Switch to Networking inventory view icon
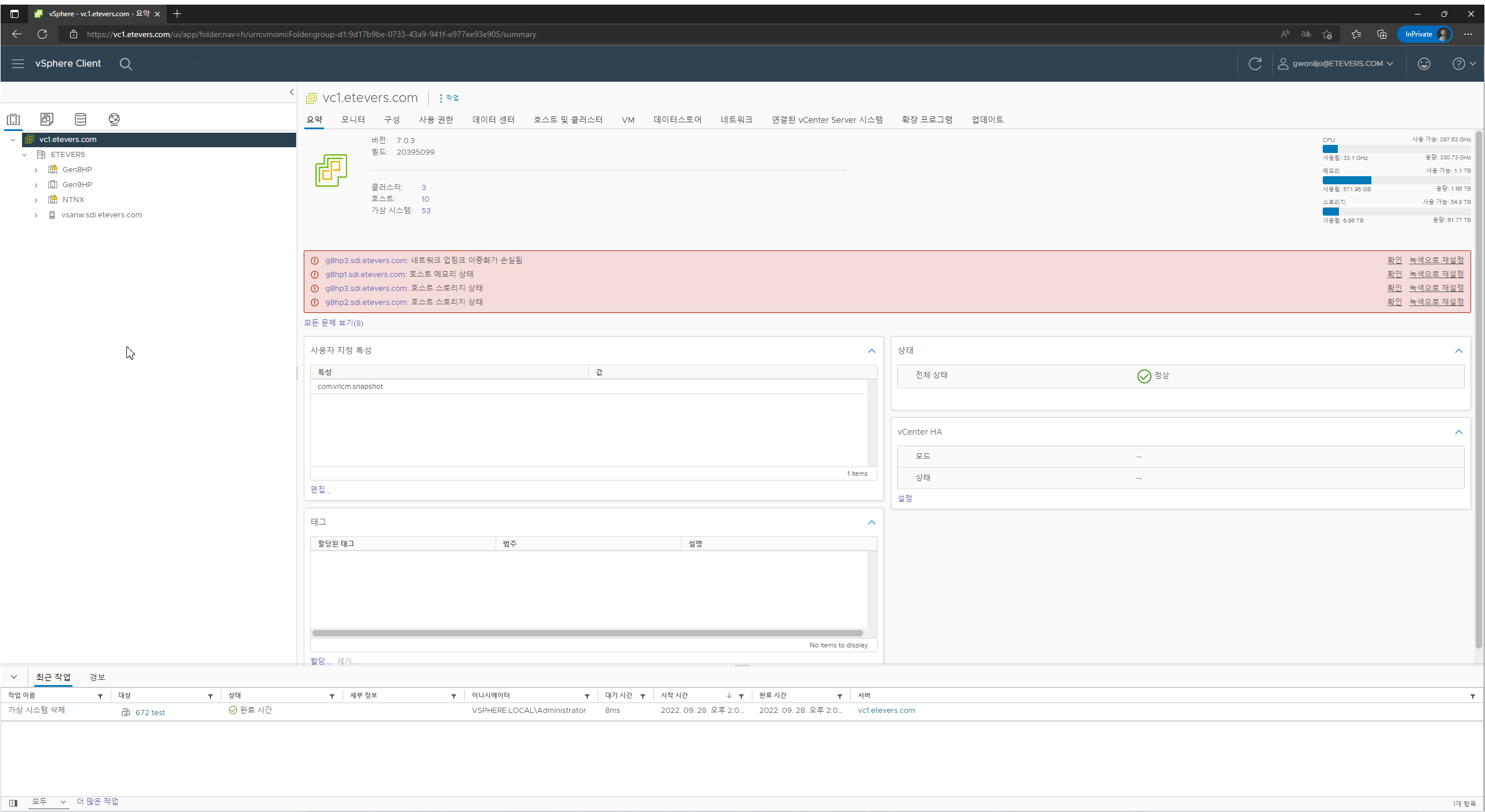The height and width of the screenshot is (812, 1485). 114,119
